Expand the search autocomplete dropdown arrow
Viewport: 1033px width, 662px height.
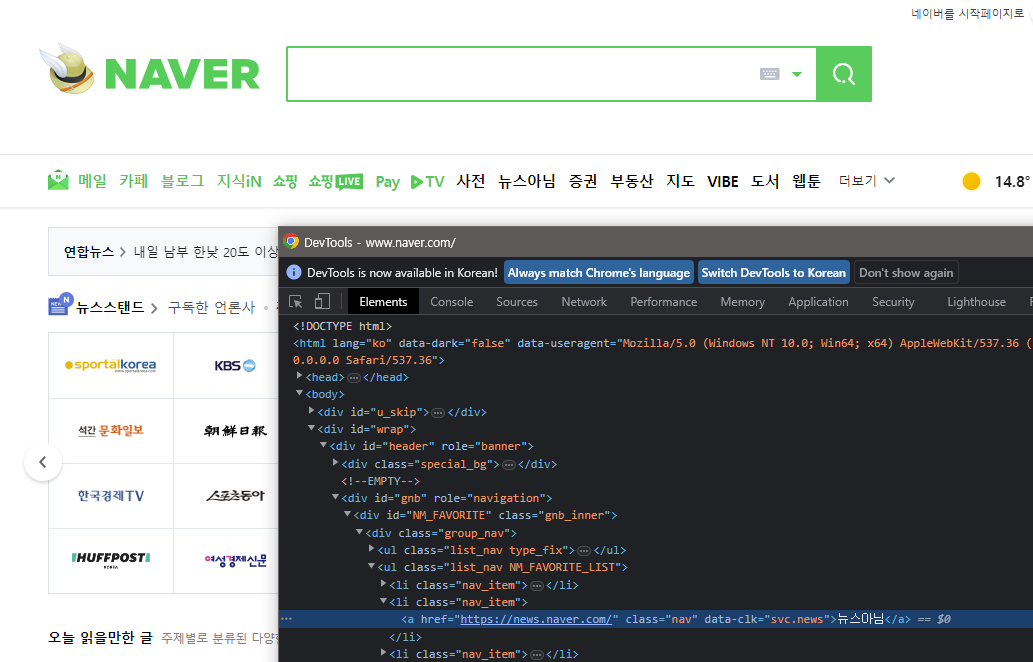(796, 74)
